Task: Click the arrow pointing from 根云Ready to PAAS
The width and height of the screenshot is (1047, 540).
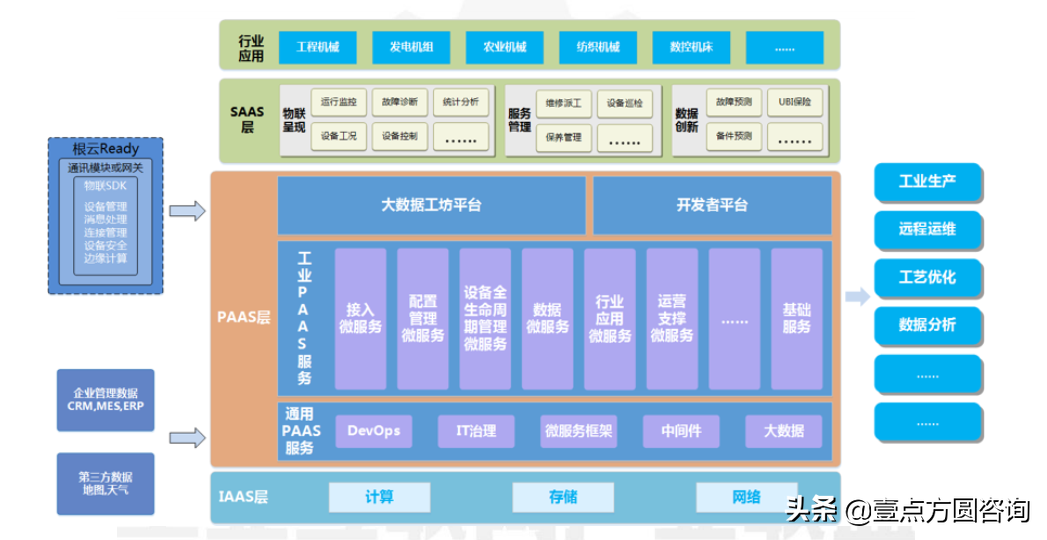Action: click(187, 210)
